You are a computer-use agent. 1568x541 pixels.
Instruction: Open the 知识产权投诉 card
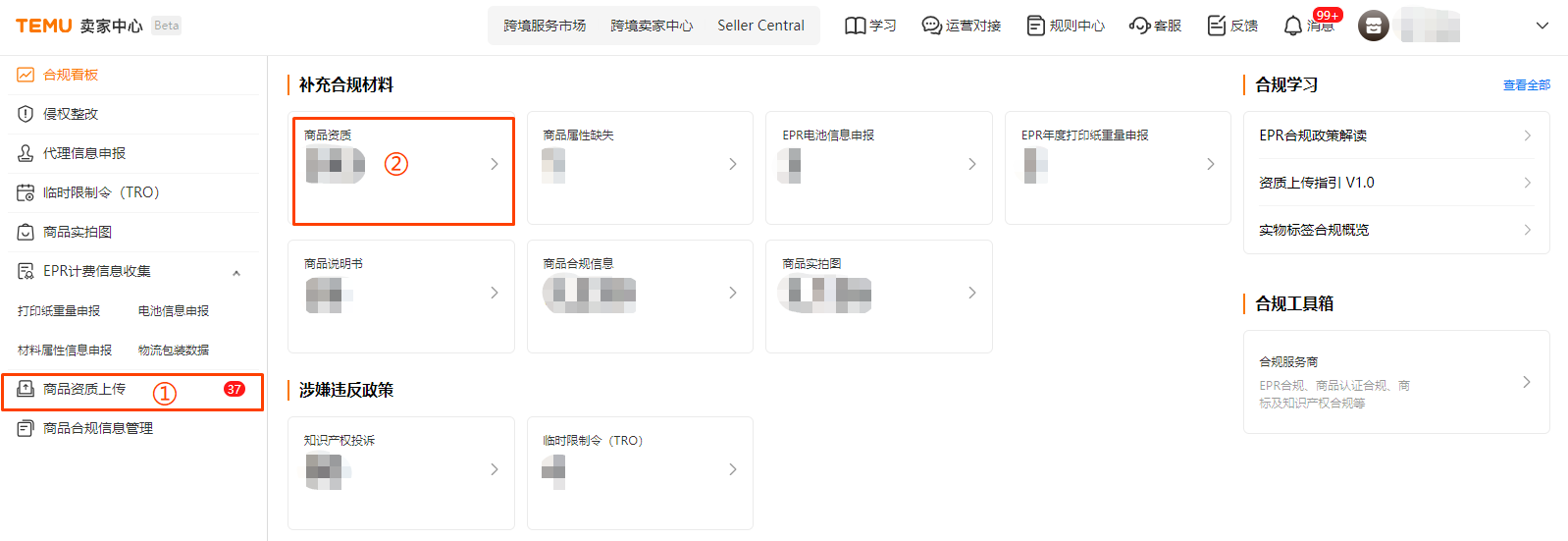point(400,472)
